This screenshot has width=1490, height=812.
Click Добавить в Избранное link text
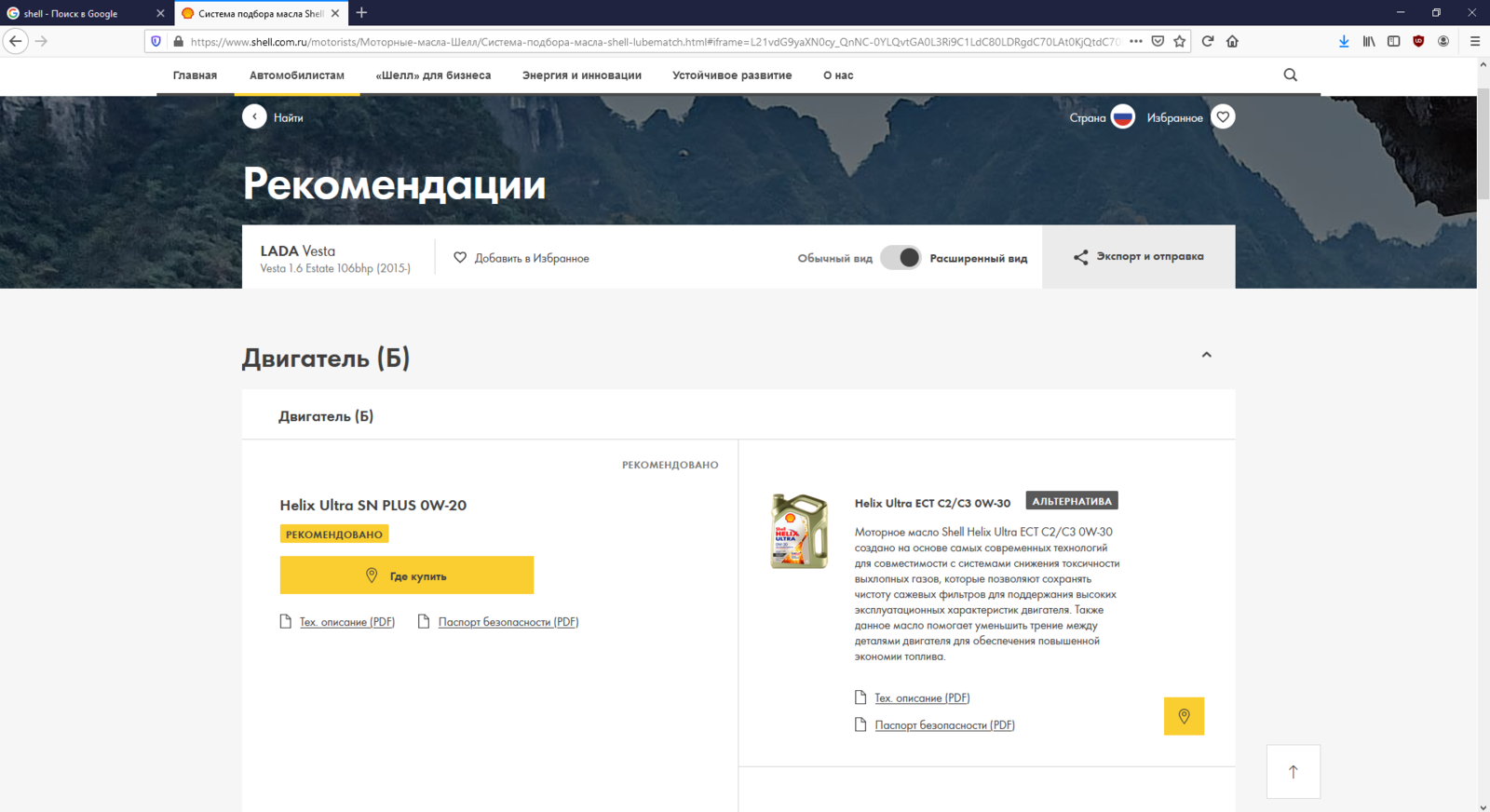[x=532, y=258]
